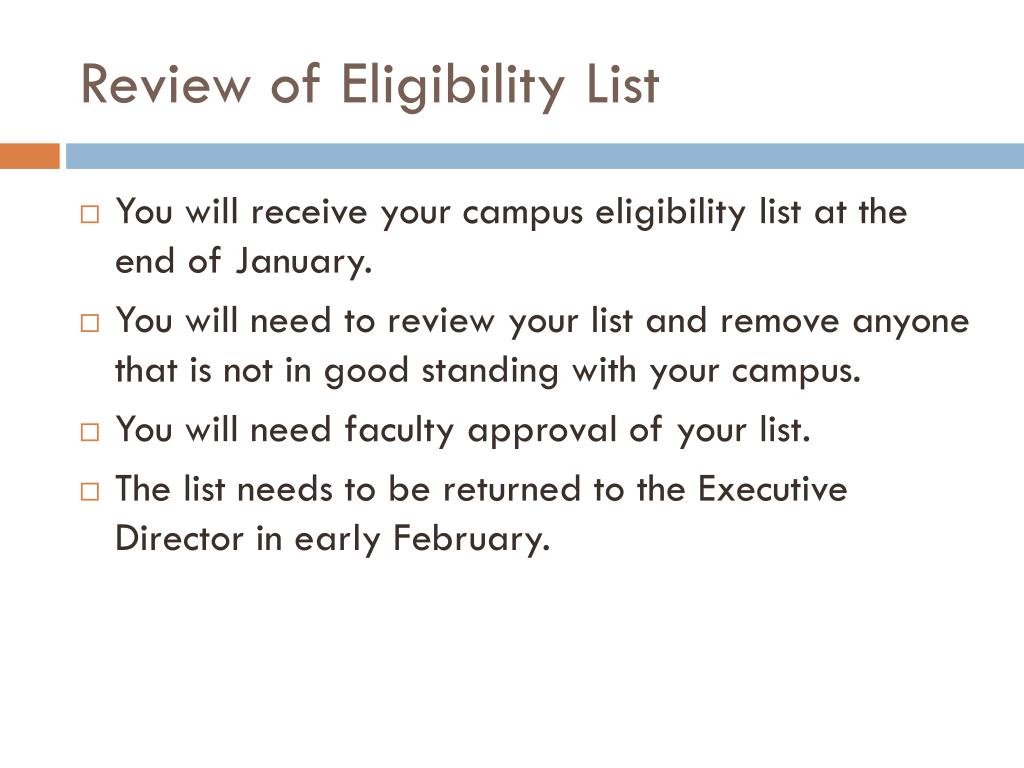
Task: Select the fourth square bullet marker
Action: 89,491
